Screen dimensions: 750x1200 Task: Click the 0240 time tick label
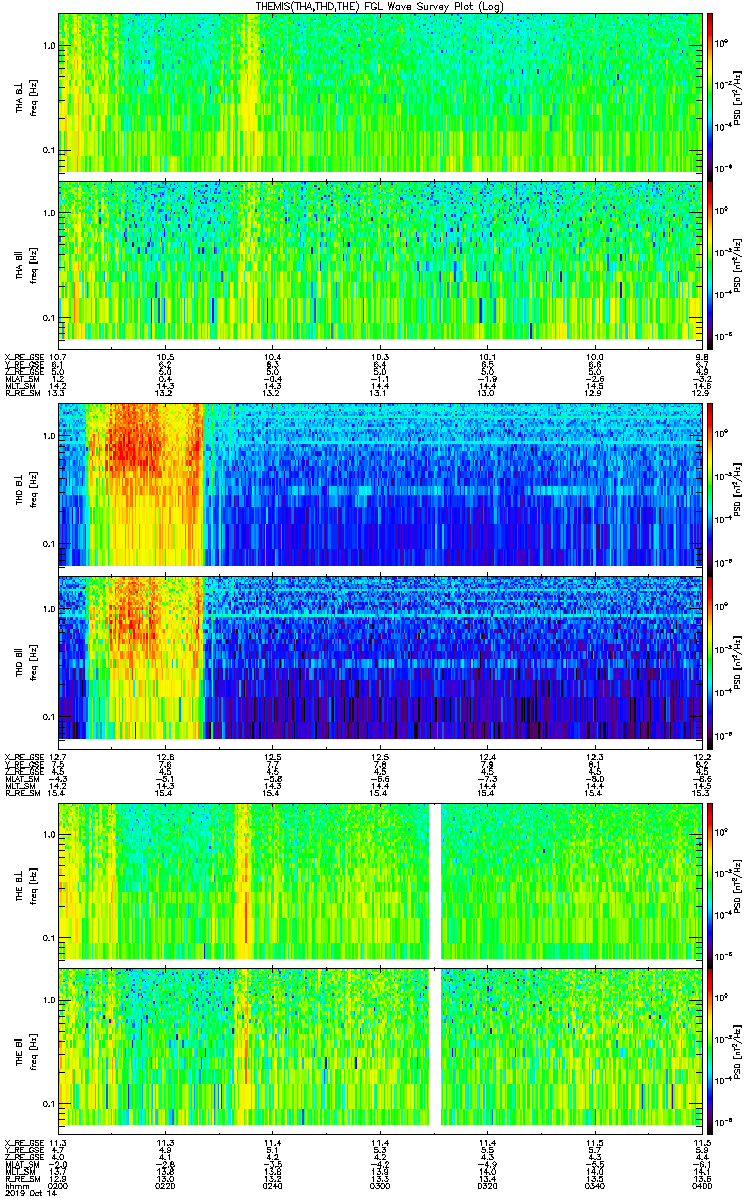coord(273,1184)
